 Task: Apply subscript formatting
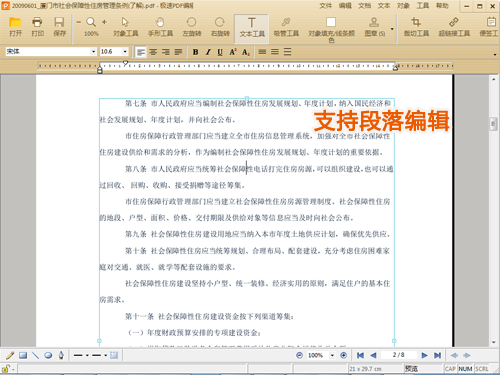[246, 52]
